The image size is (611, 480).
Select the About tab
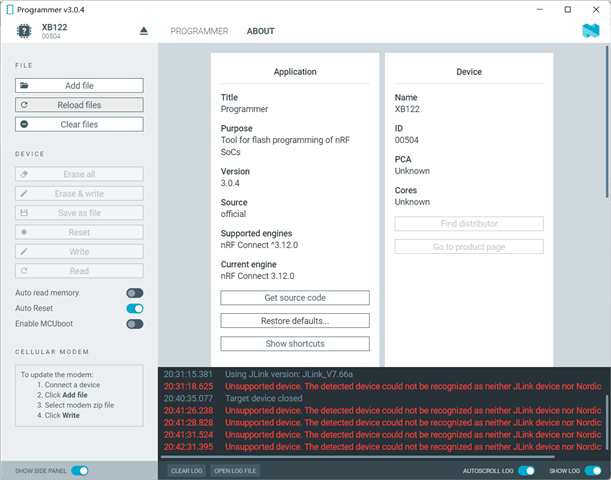pos(260,31)
